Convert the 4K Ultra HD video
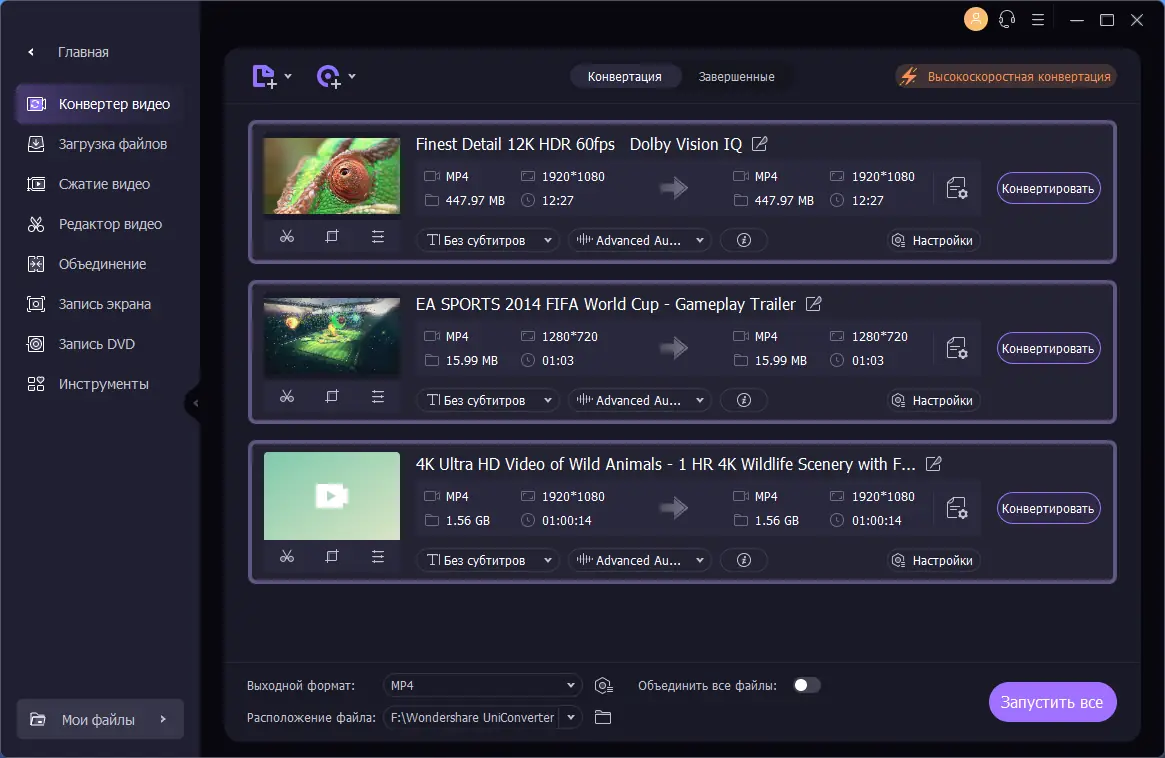Image resolution: width=1165 pixels, height=758 pixels. pos(1048,508)
